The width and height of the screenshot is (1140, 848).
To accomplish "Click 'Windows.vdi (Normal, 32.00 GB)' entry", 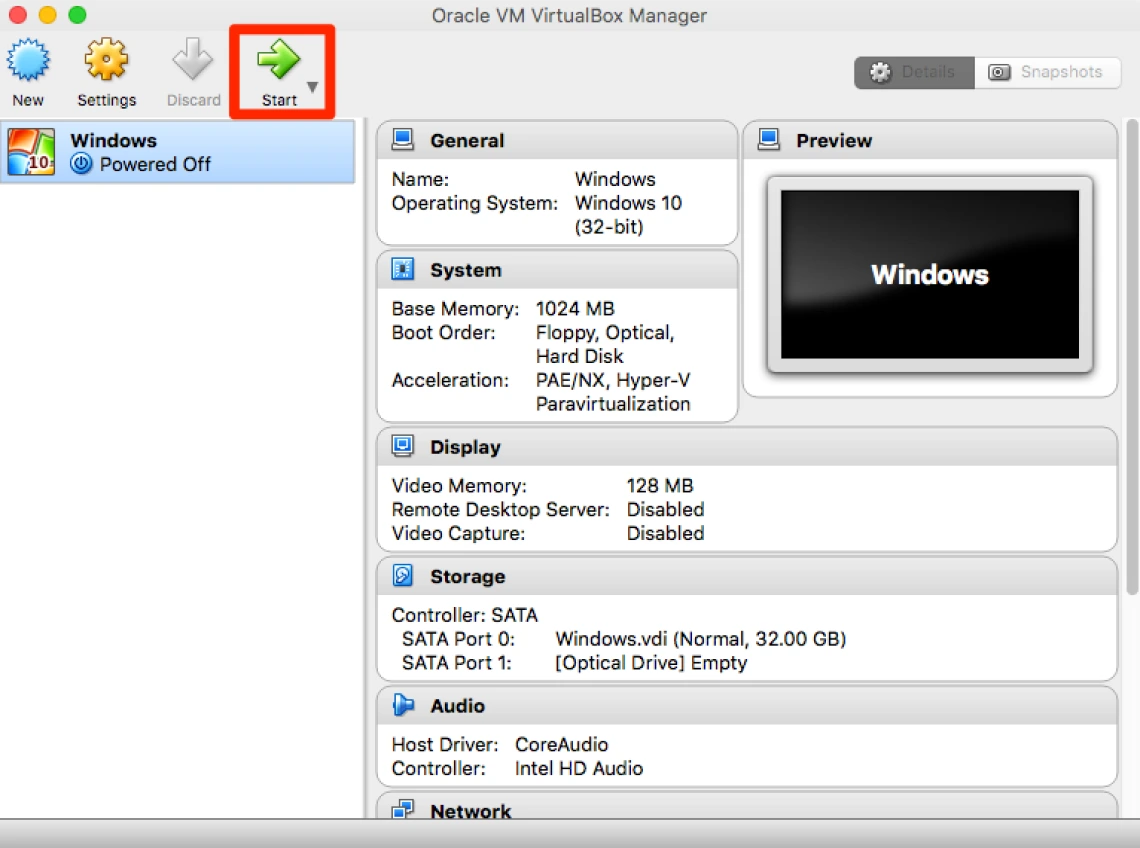I will [701, 639].
